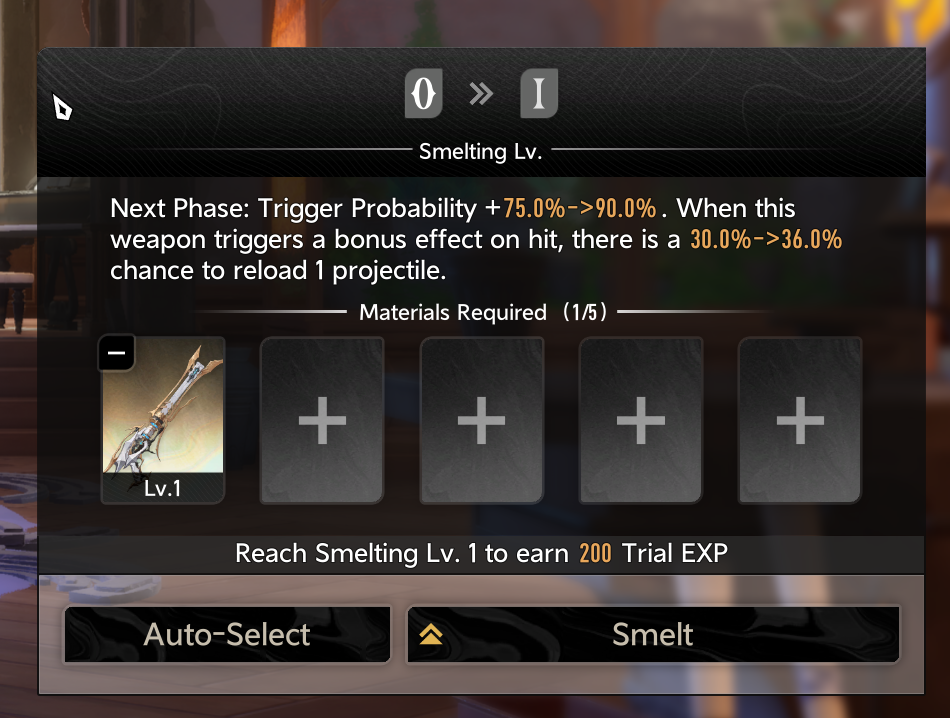950x718 pixels.
Task: Click the Materials Required (1/5) label
Action: click(x=483, y=312)
